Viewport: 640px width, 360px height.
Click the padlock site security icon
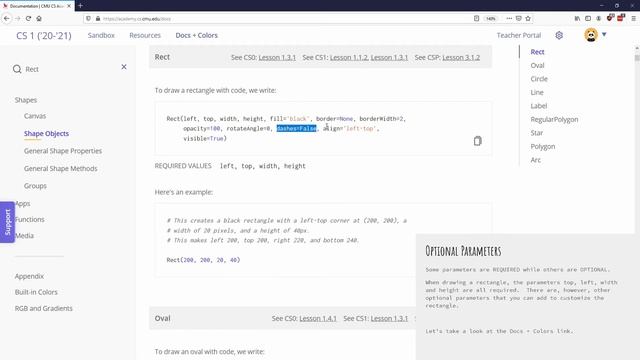(98, 18)
